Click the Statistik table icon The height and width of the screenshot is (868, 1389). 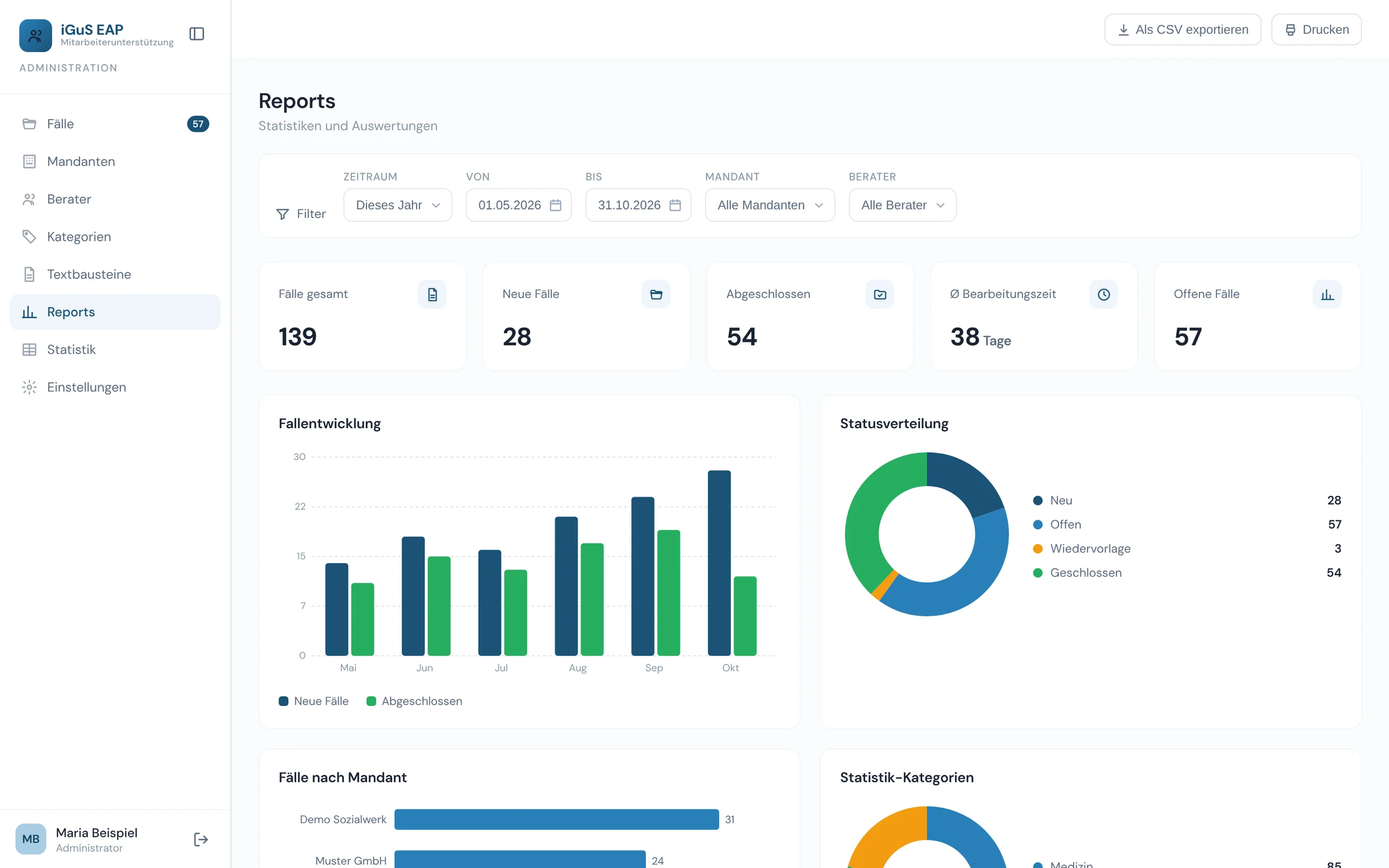click(30, 350)
